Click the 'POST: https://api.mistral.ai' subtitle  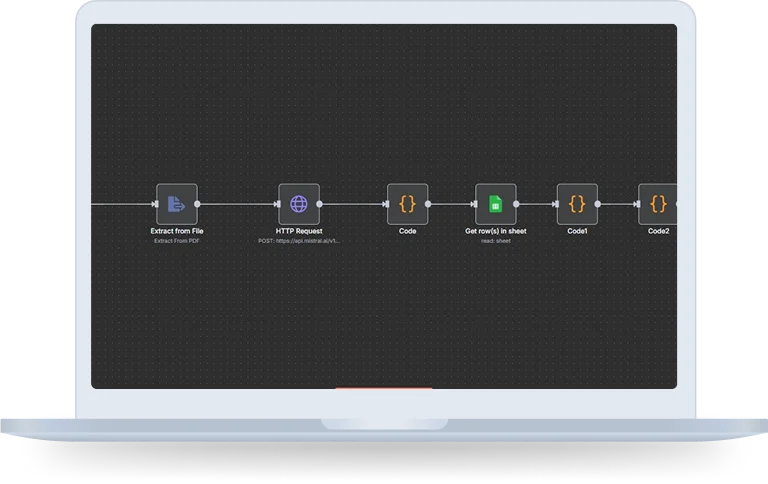coord(298,241)
